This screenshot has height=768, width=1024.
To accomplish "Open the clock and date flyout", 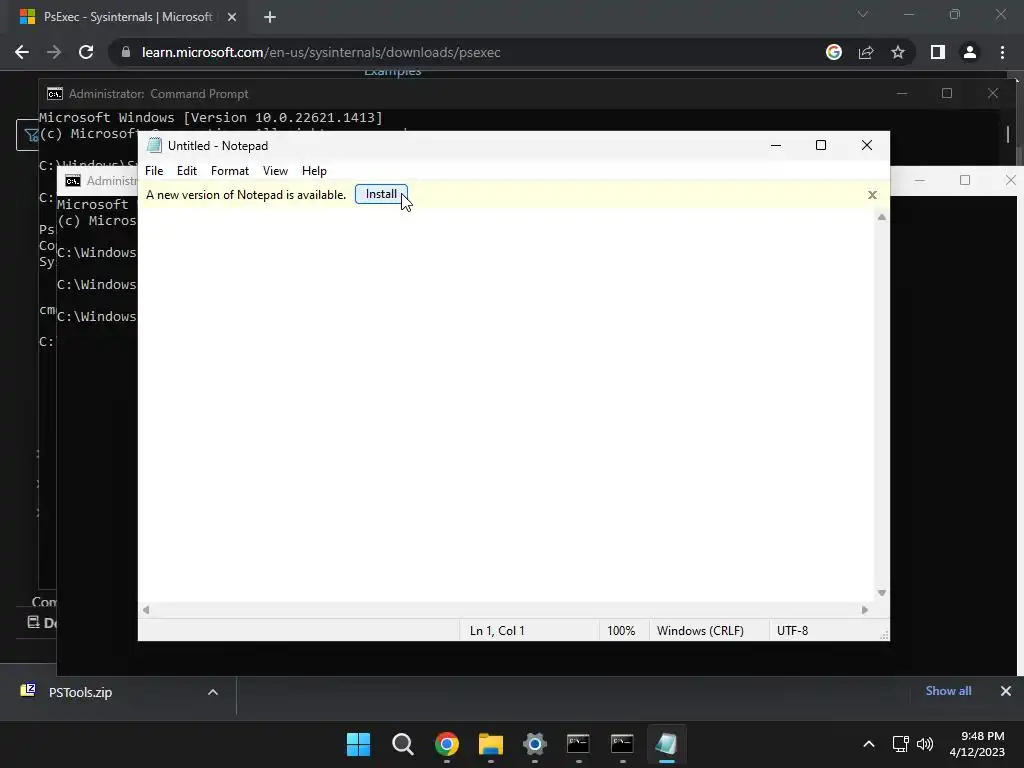I will pyautogui.click(x=977, y=744).
